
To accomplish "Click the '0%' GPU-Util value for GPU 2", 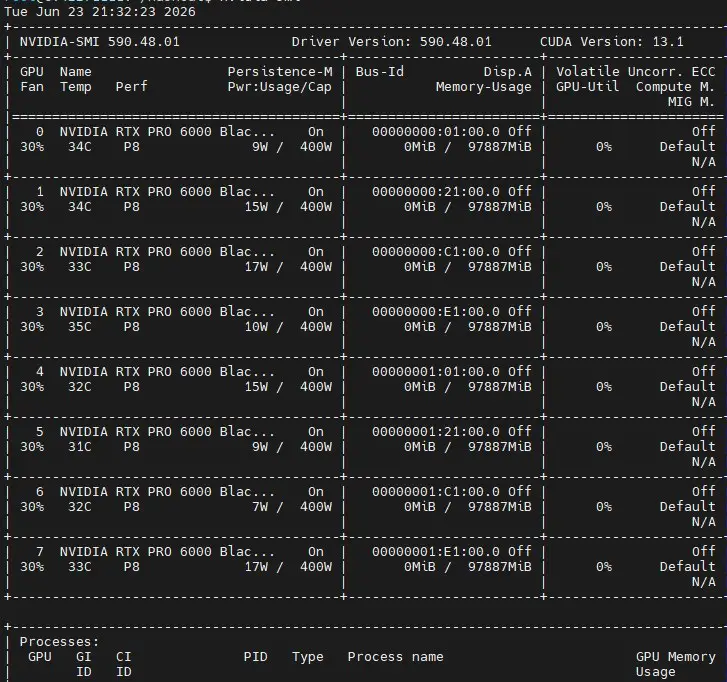I will tap(604, 267).
